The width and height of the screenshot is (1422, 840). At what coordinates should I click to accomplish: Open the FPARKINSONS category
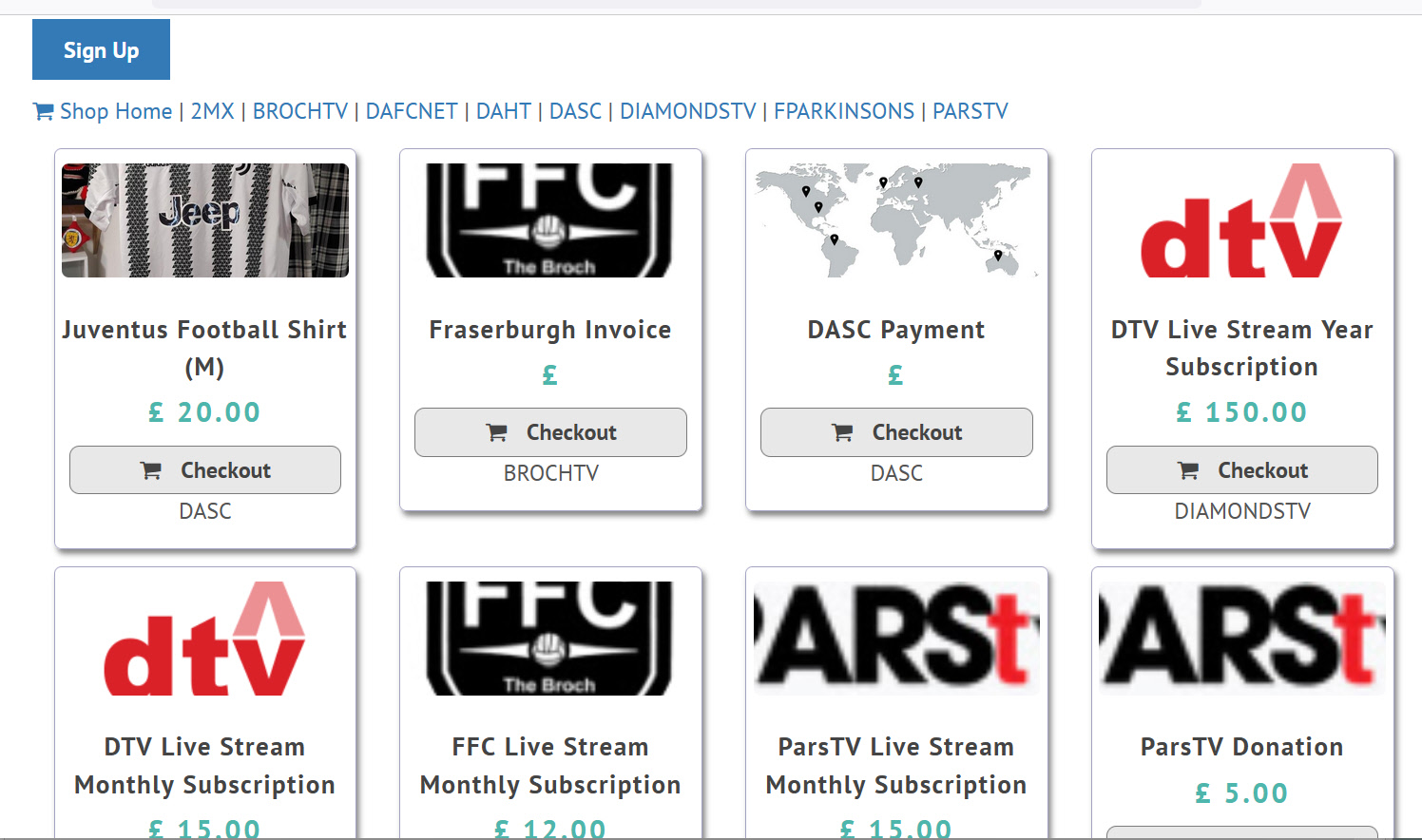coord(844,111)
